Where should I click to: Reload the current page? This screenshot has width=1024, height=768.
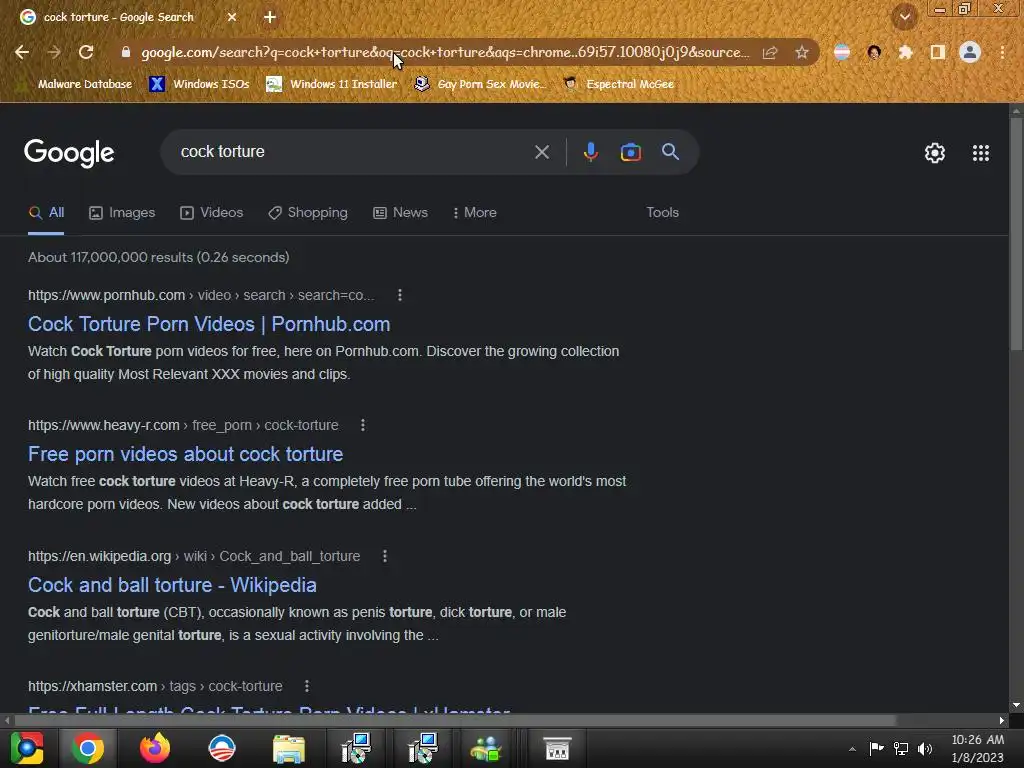coord(86,52)
